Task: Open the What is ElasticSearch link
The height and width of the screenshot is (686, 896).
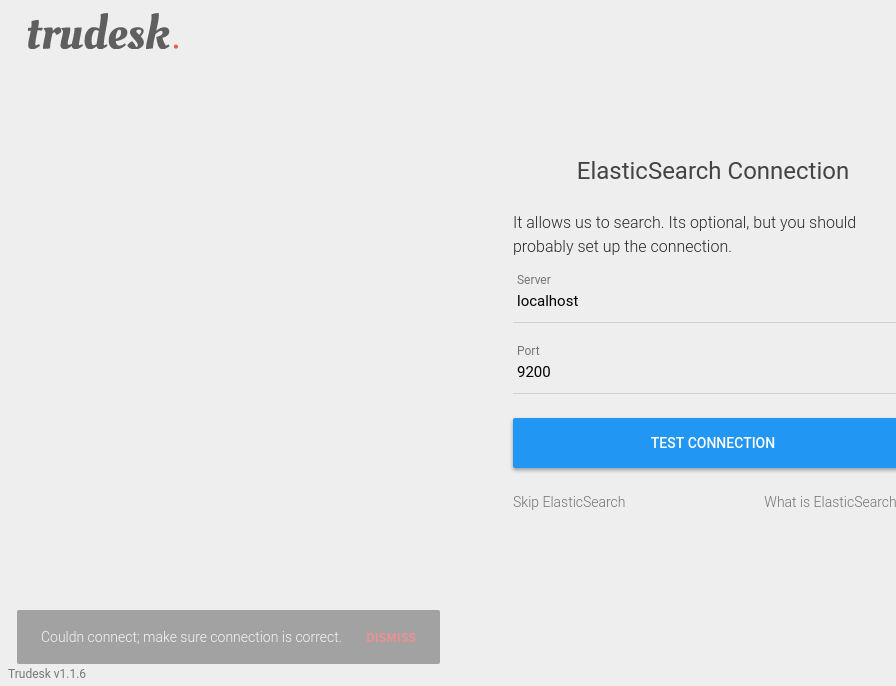Action: pyautogui.click(x=830, y=502)
